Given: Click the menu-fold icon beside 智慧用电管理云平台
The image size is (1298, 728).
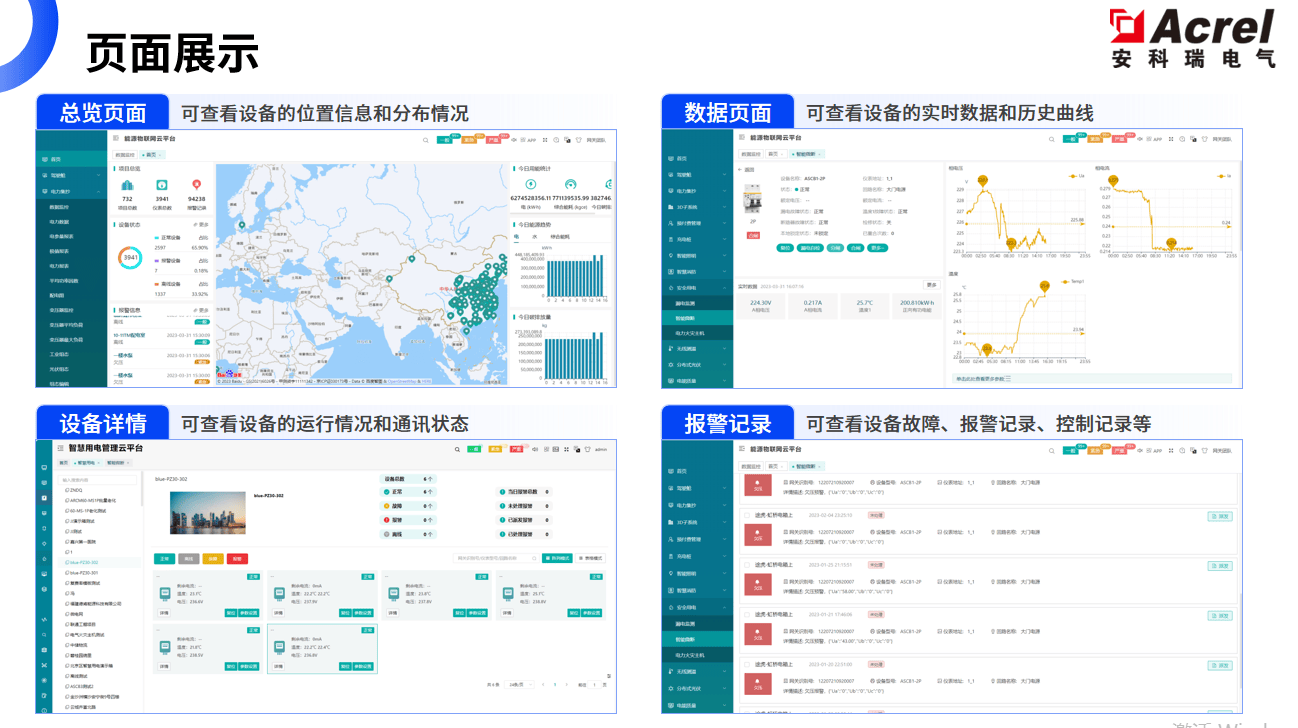Looking at the screenshot, I should 60,449.
